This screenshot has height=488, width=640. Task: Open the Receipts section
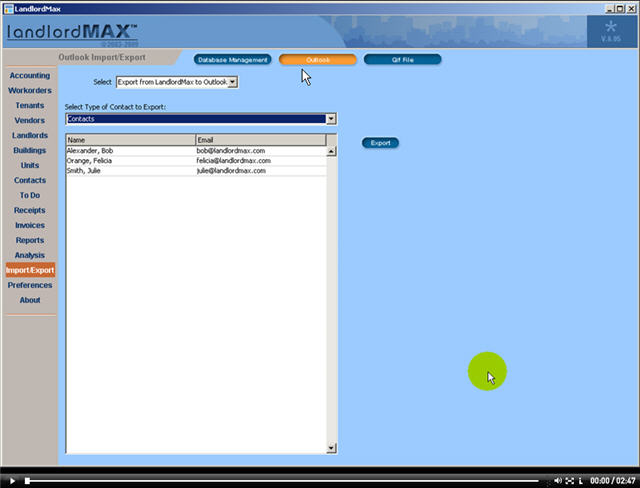tap(30, 210)
